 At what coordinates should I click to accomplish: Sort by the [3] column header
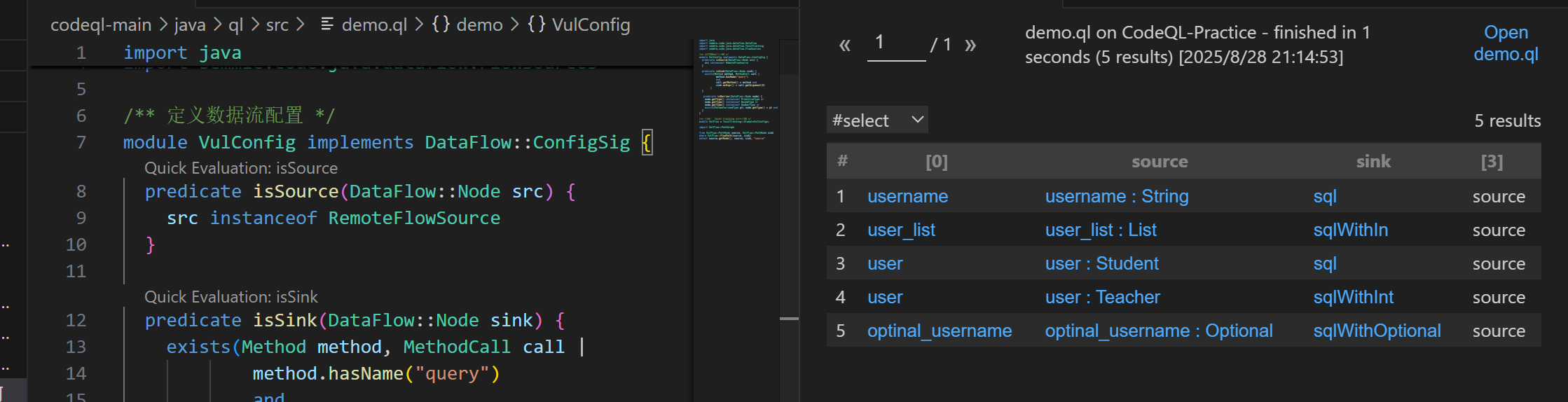coord(1492,162)
